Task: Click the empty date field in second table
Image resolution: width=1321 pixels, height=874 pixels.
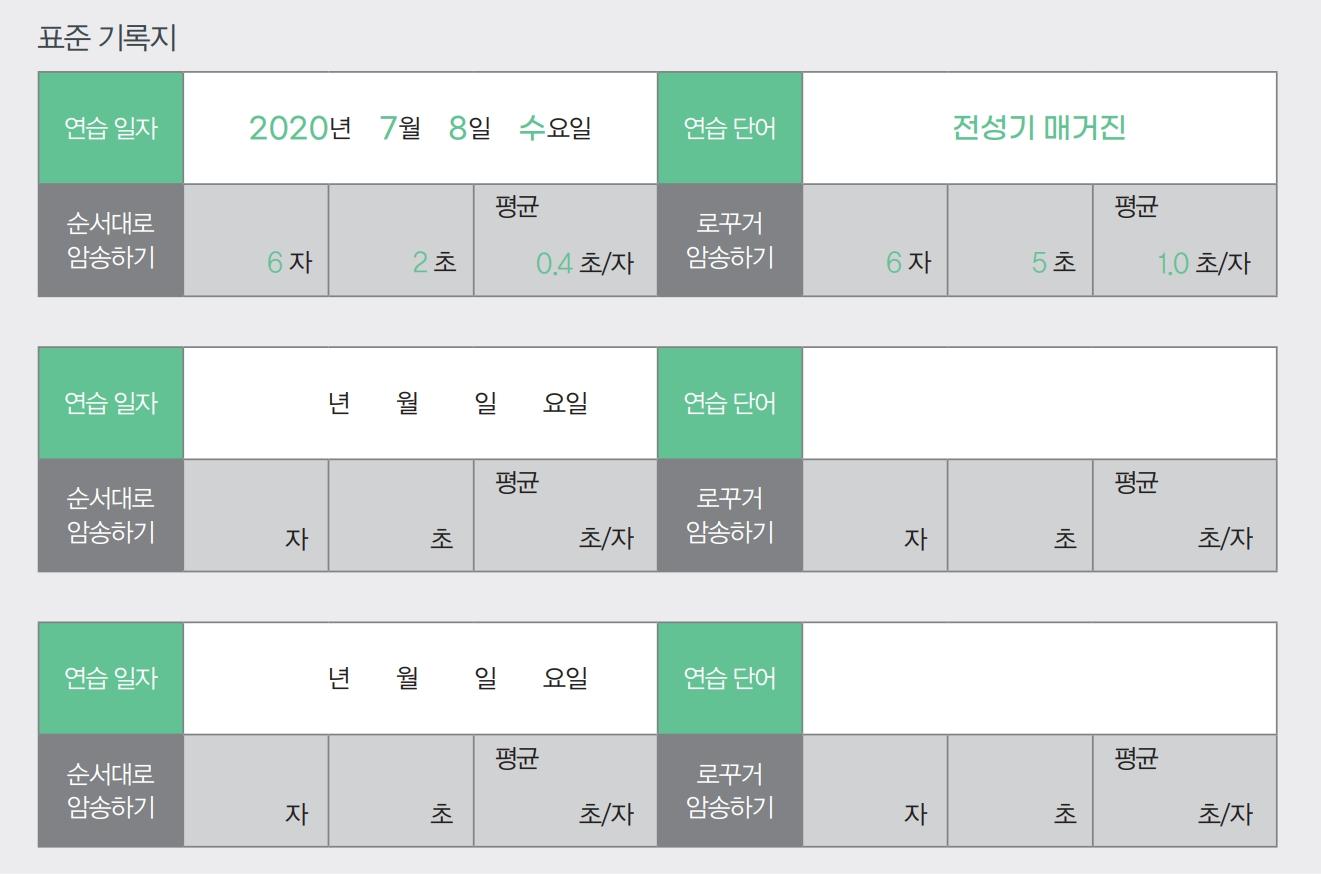Action: pos(420,403)
